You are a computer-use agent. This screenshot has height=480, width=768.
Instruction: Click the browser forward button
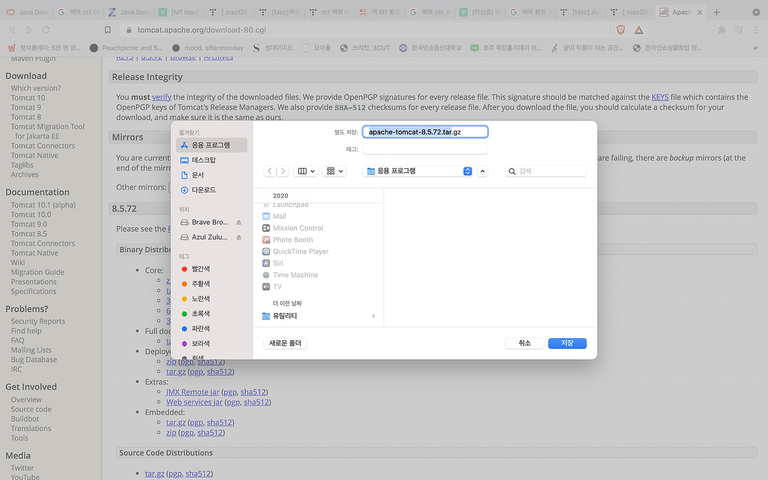[29, 30]
